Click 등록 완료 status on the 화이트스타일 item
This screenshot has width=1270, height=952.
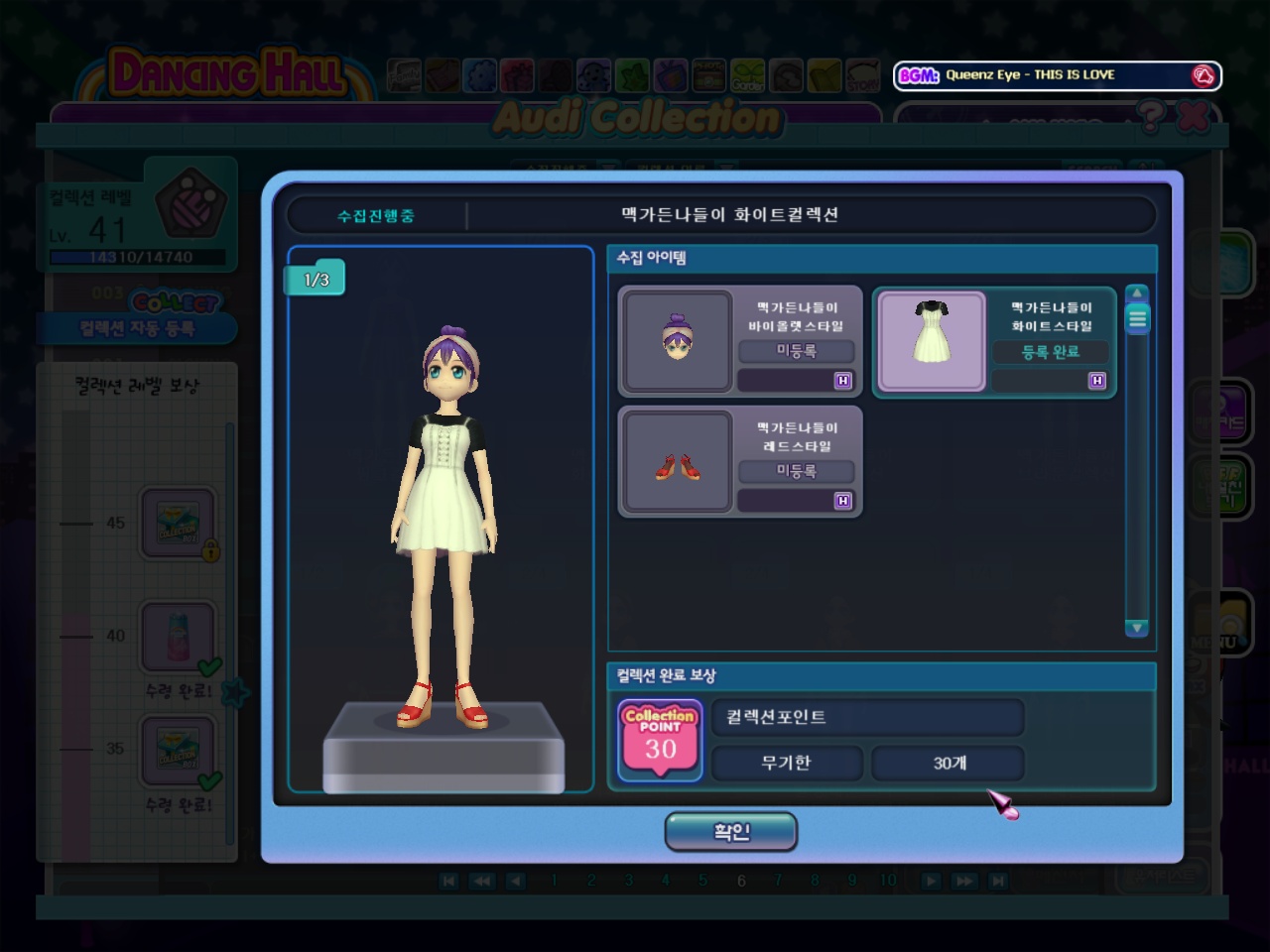coord(1050,352)
